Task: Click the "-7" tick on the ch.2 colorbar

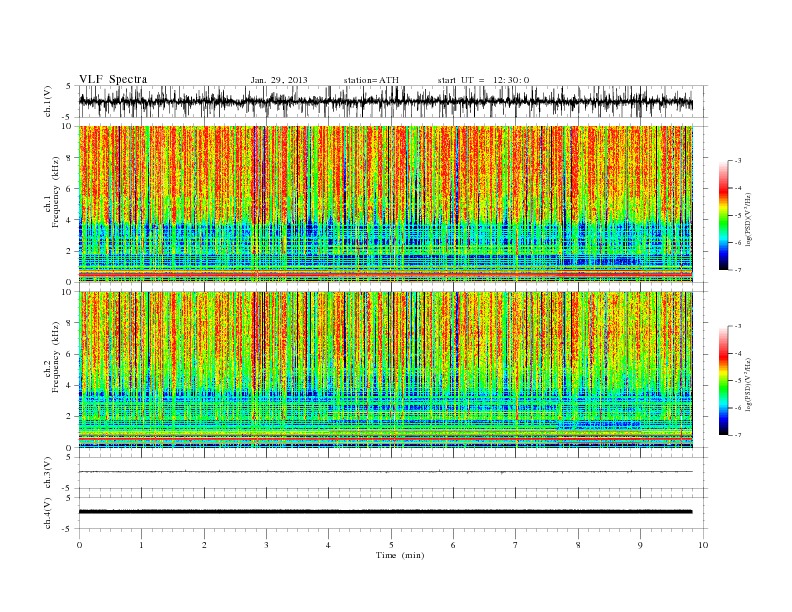Action: coord(737,435)
